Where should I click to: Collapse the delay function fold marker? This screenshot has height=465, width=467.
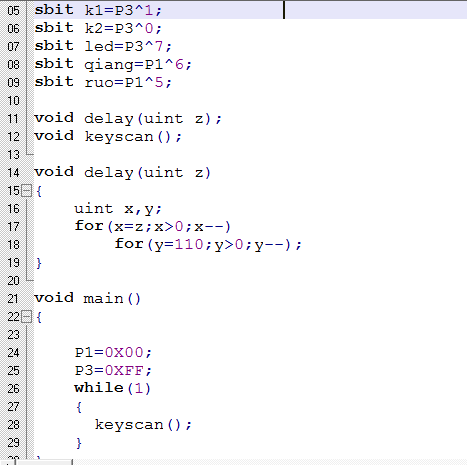click(x=26, y=191)
